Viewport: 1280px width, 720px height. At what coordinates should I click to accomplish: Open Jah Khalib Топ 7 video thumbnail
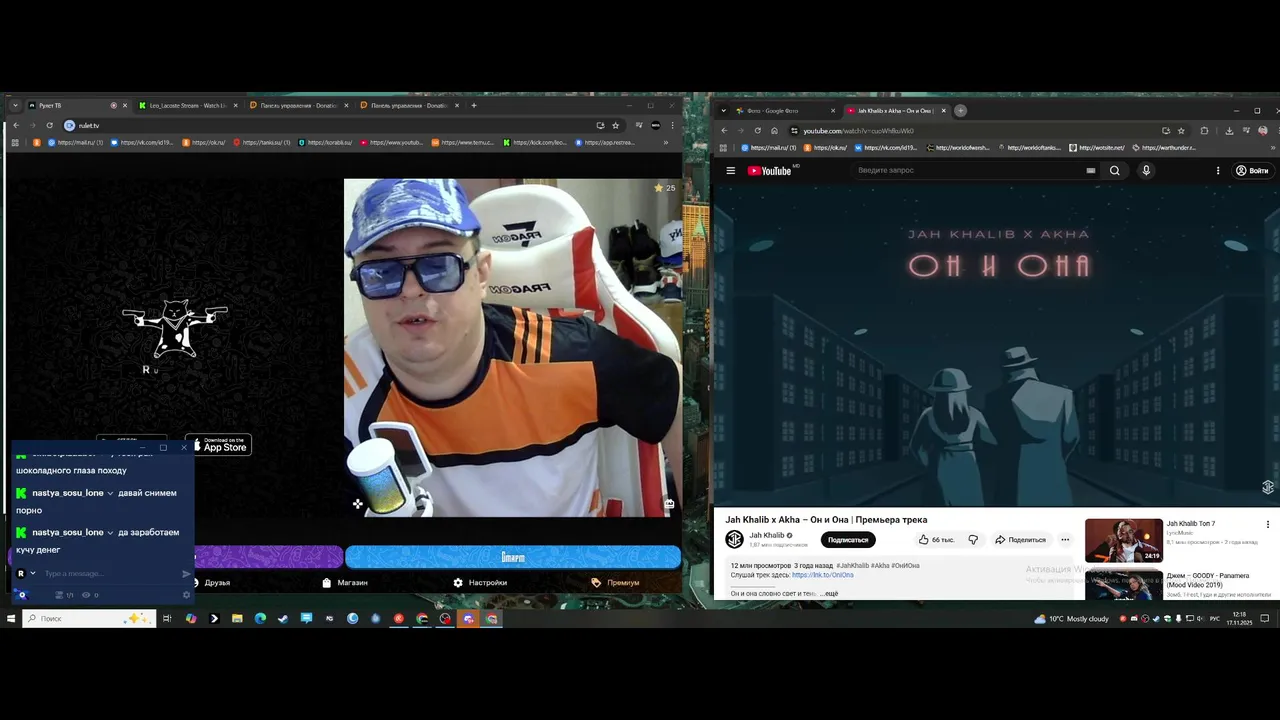[1124, 540]
